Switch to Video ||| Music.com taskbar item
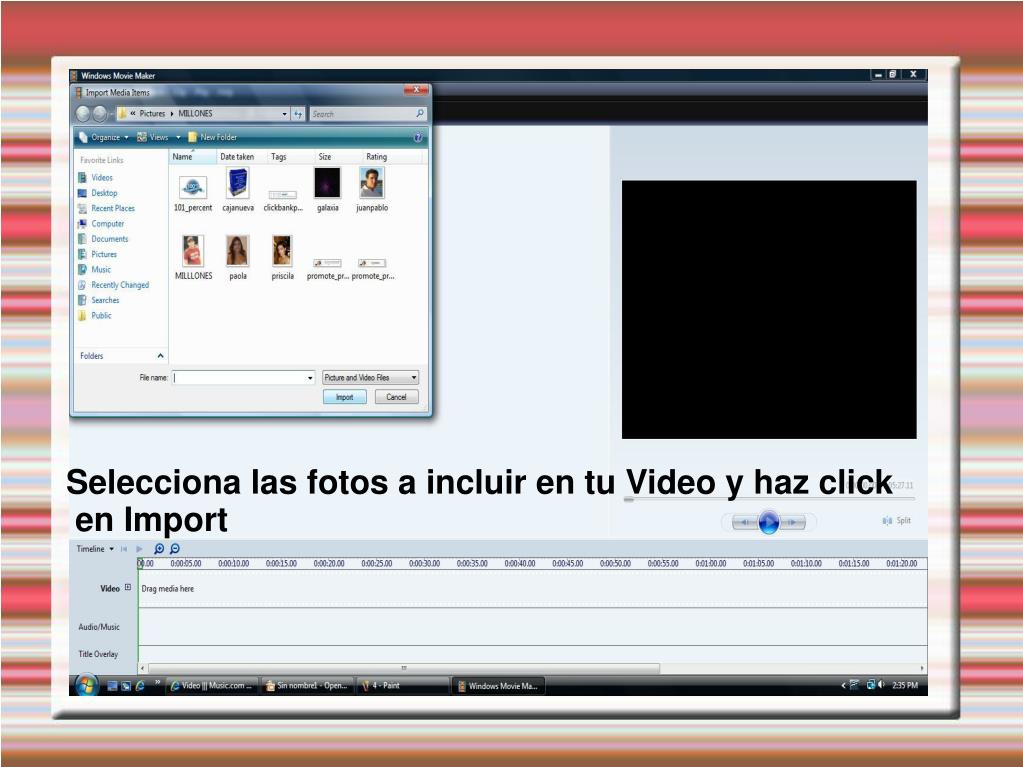1023x767 pixels. pos(212,685)
